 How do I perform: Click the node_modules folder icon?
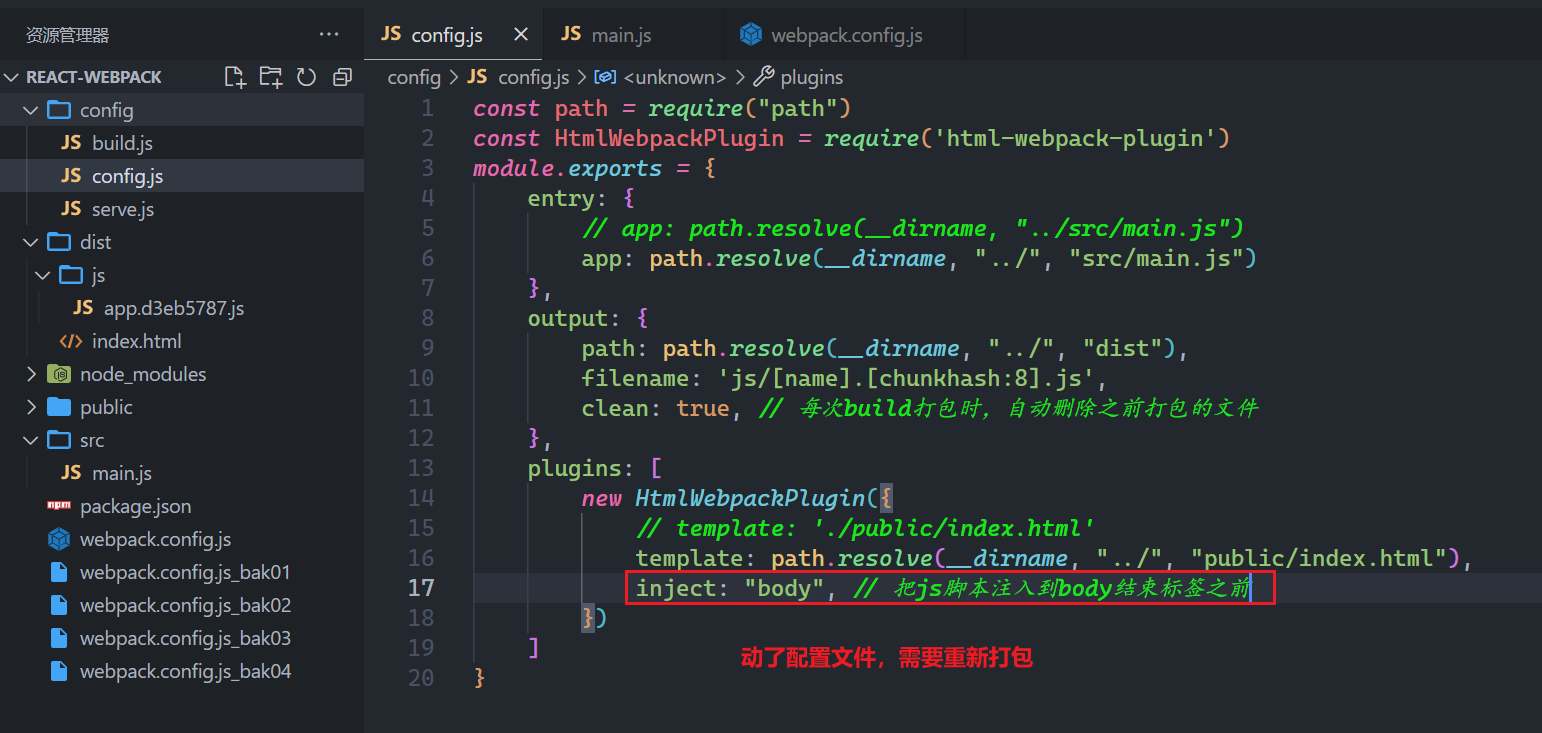coord(59,374)
